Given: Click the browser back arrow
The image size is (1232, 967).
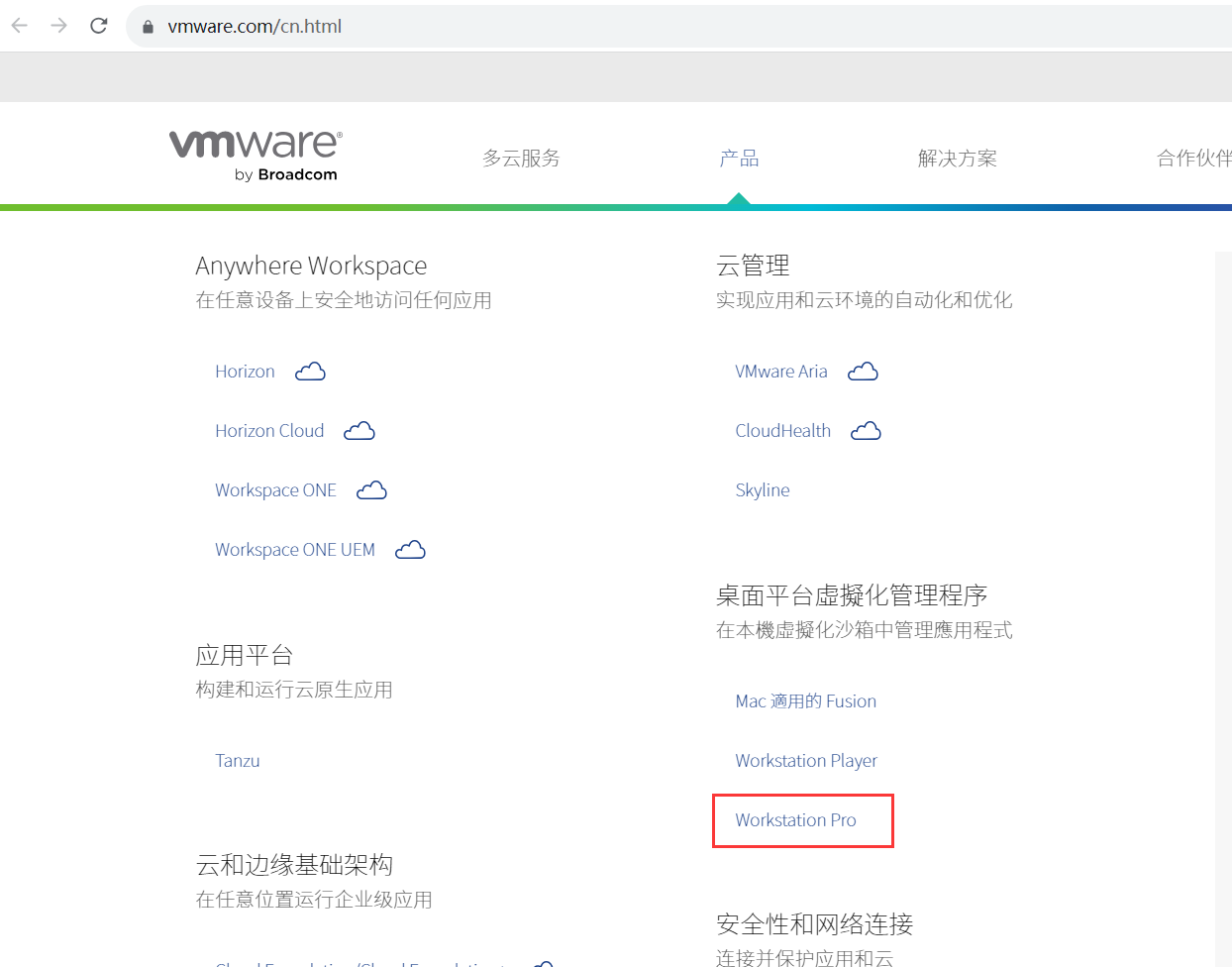Looking at the screenshot, I should [20, 26].
